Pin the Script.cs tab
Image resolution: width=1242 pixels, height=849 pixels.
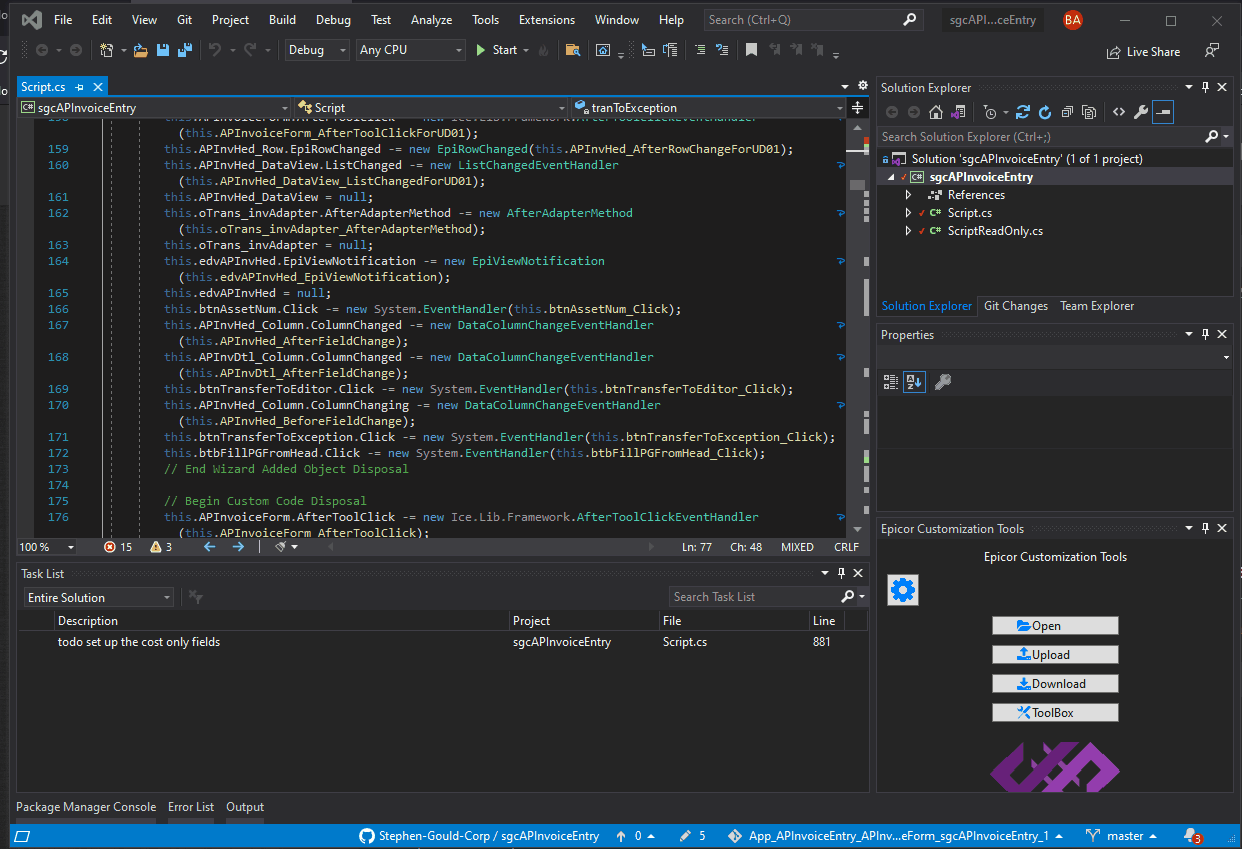point(80,88)
